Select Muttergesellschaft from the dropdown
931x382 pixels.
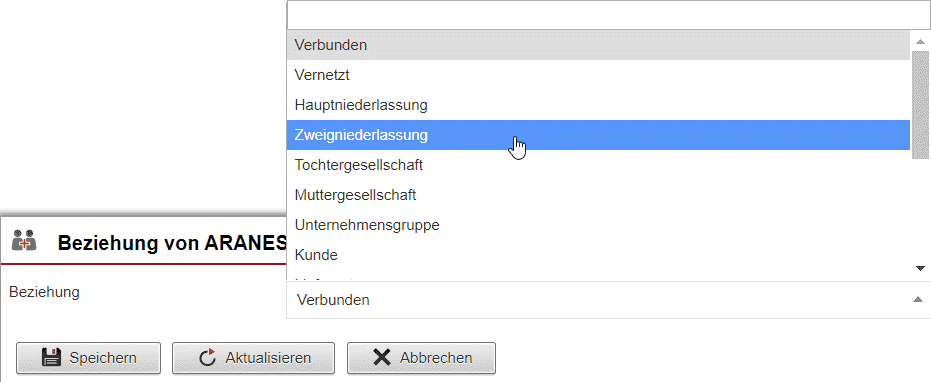point(598,195)
